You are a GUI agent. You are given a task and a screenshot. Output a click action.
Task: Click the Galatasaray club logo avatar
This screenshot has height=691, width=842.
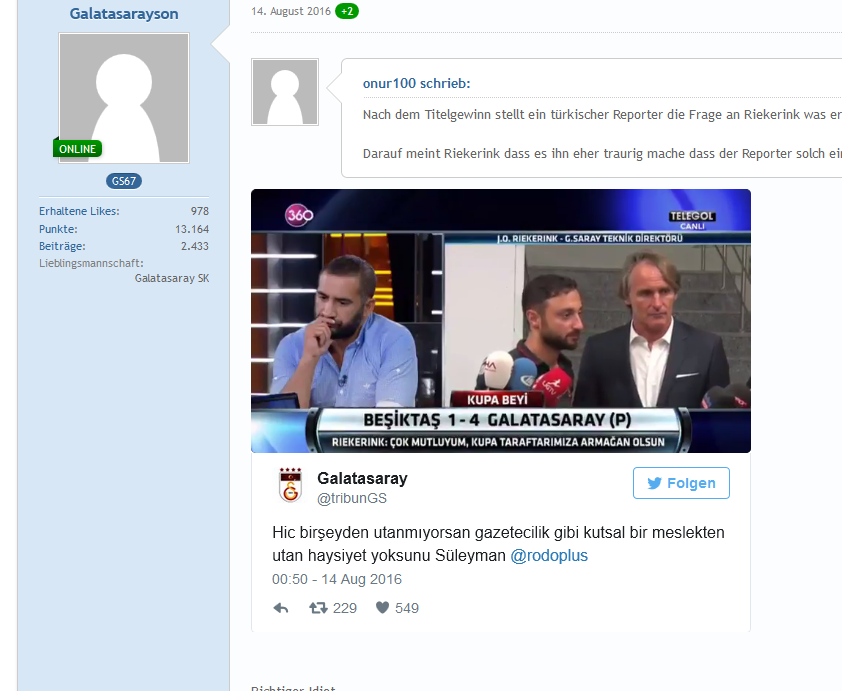(x=290, y=485)
